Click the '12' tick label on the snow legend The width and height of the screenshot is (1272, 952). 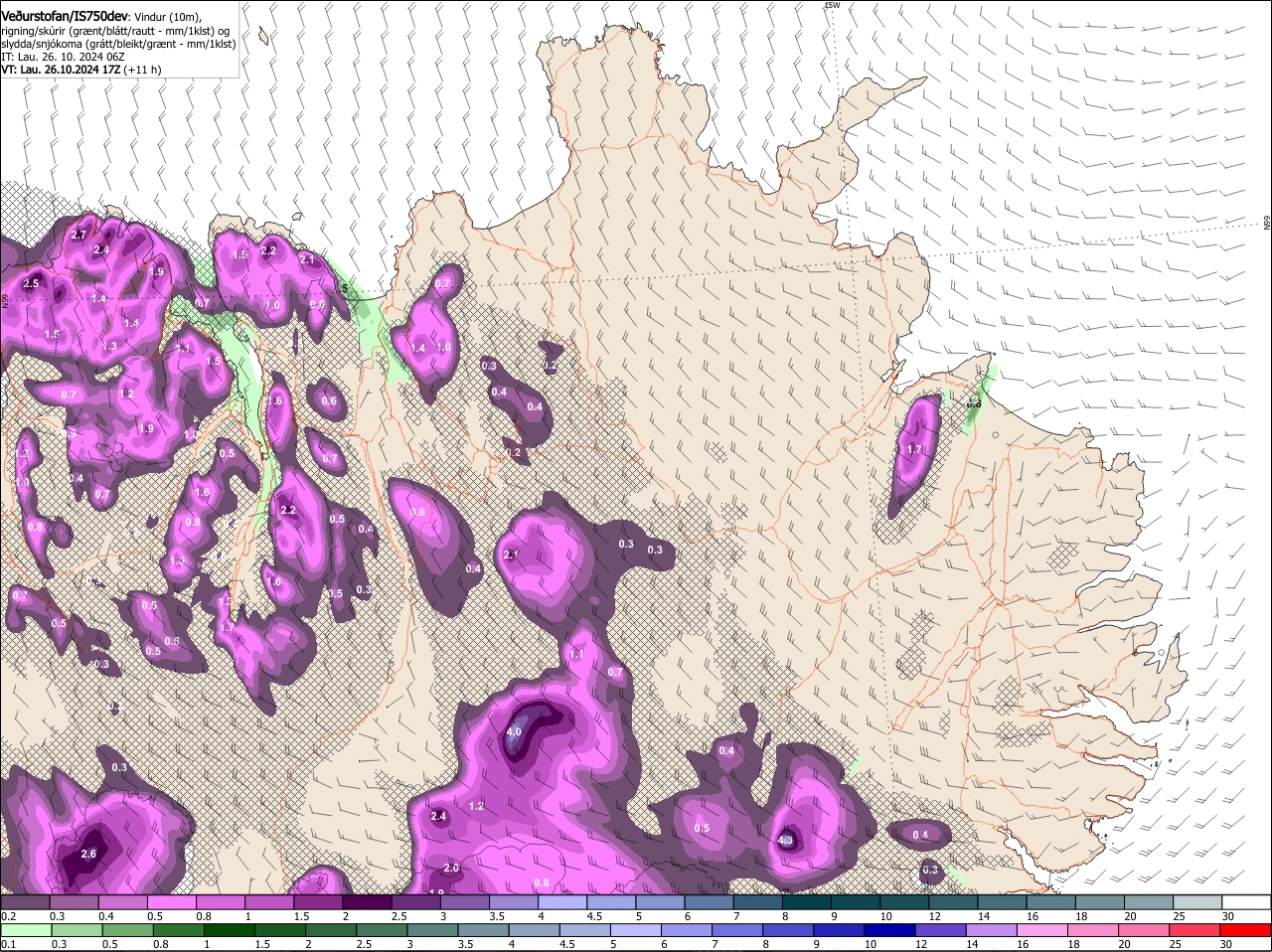click(x=933, y=916)
